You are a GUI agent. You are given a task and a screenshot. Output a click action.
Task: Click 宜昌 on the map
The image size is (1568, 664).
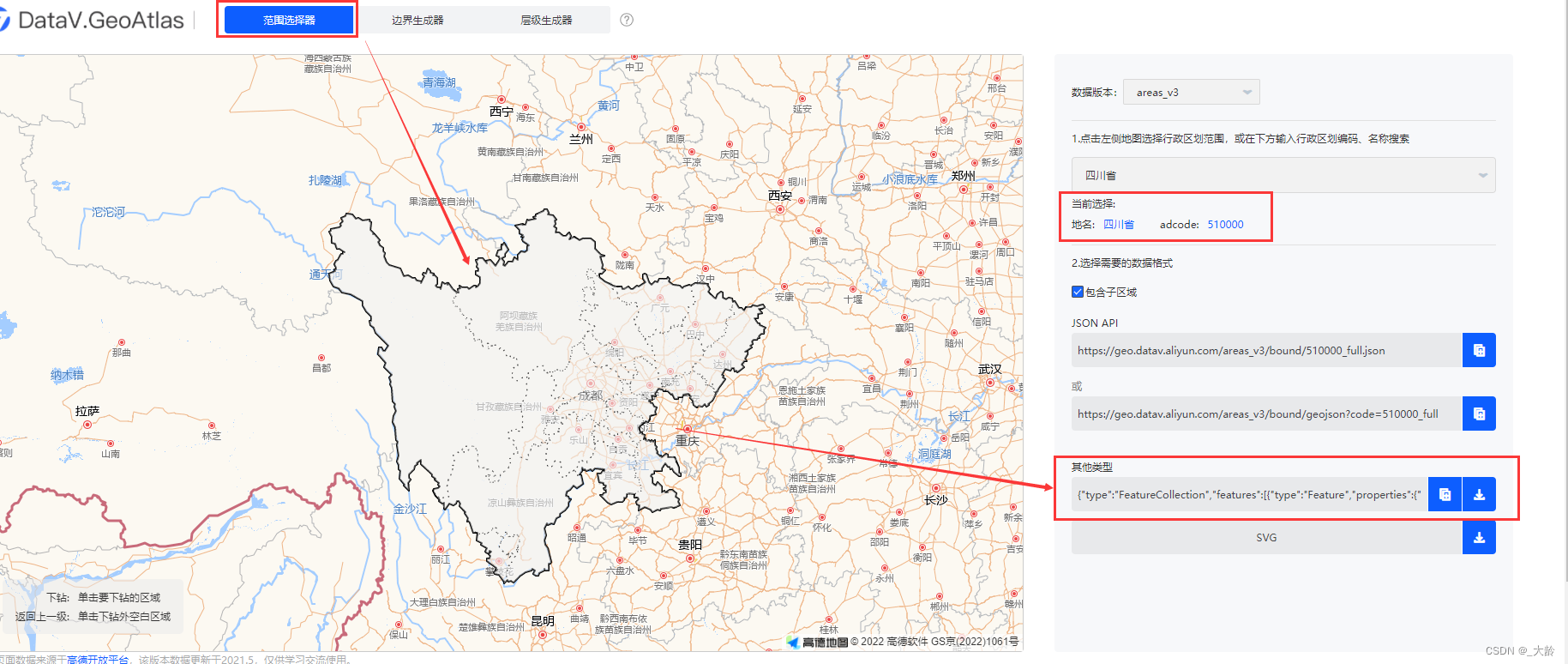point(872,389)
